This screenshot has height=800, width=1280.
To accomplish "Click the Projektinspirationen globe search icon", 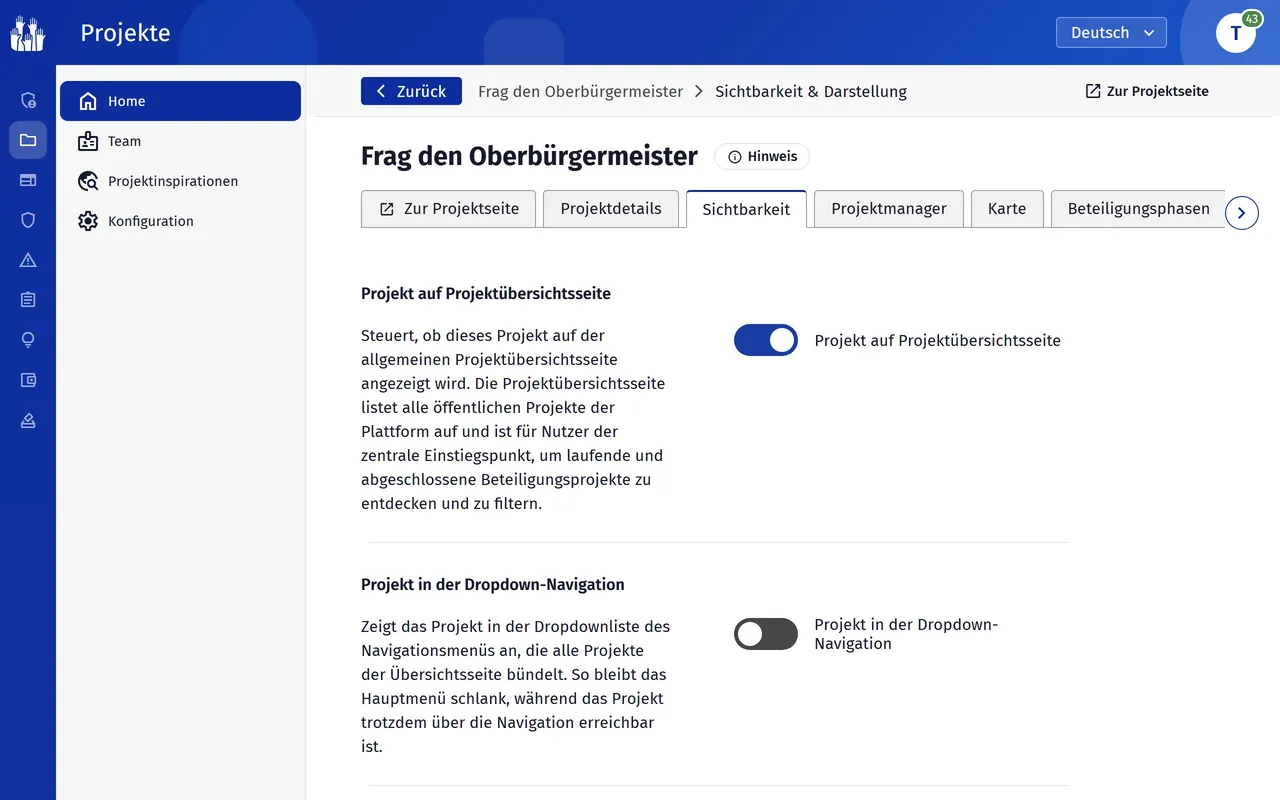I will pos(88,181).
